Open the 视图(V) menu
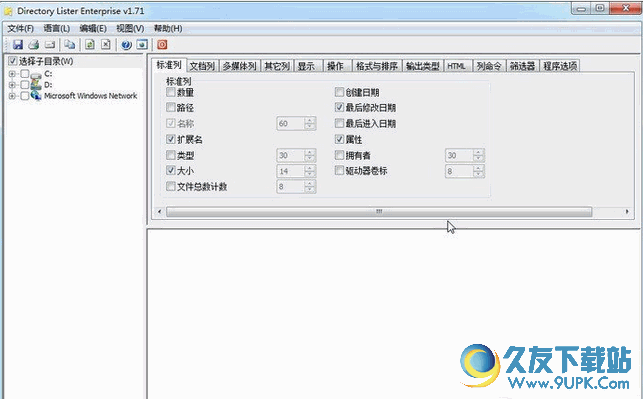Viewport: 643px width, 399px height. point(130,28)
